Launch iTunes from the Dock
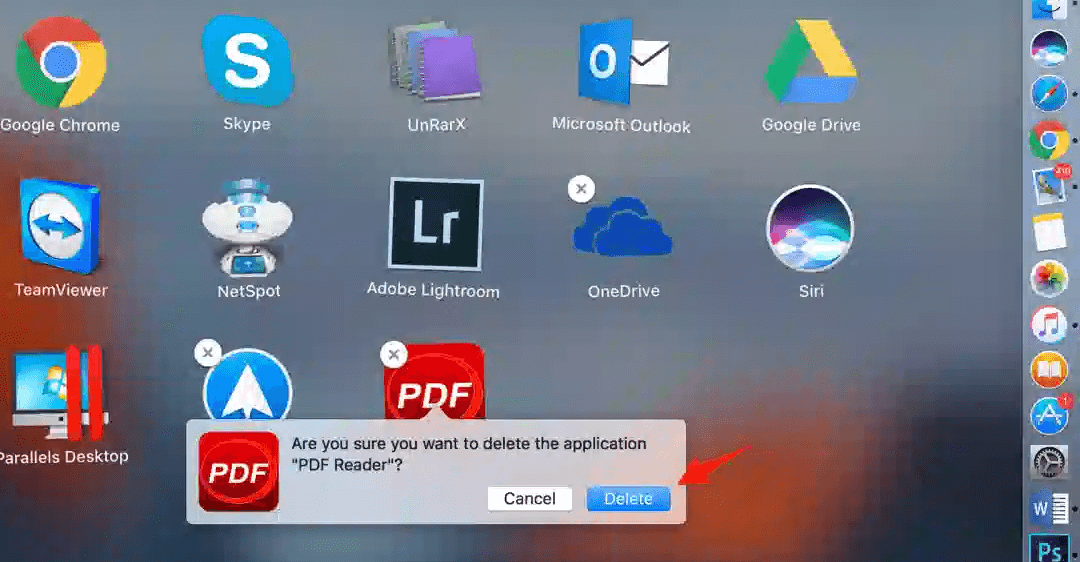 pos(1049,324)
